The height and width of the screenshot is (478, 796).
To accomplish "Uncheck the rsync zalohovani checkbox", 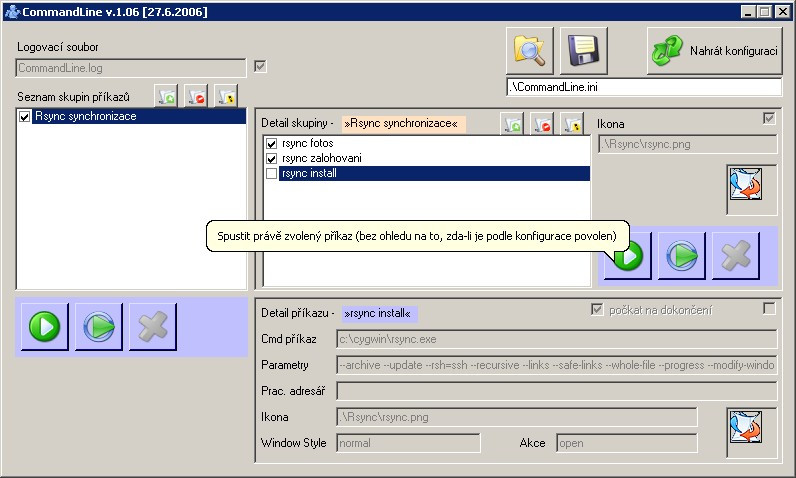I will coord(272,159).
